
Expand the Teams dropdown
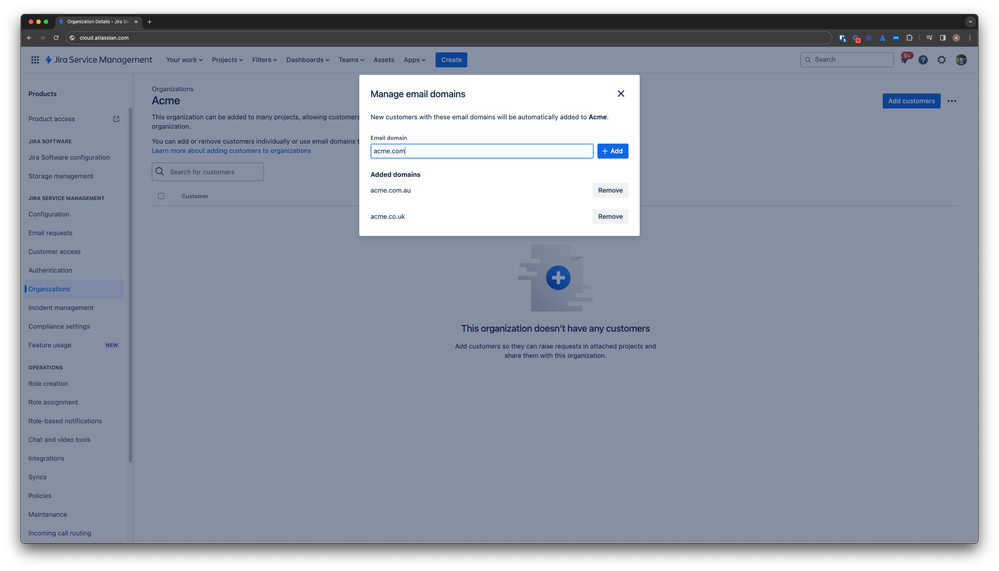(351, 60)
